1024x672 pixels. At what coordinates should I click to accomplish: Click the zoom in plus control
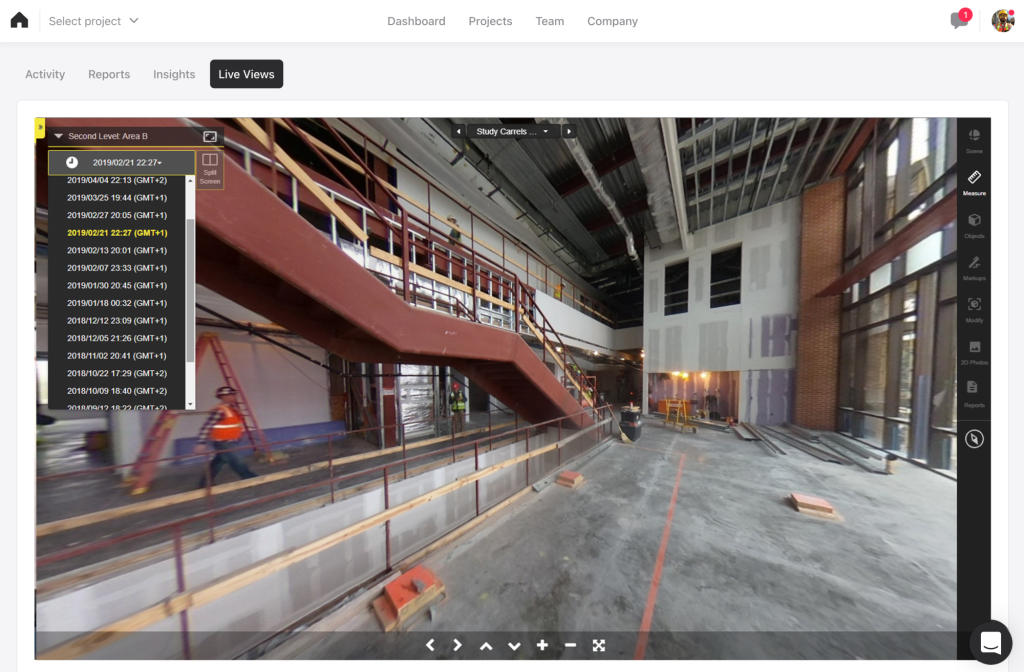point(542,646)
